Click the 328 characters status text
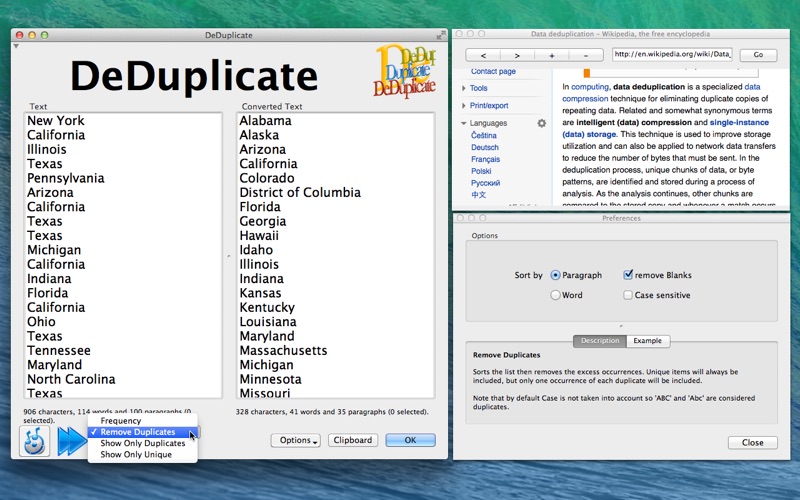Screen dimensions: 800x500 332,412
